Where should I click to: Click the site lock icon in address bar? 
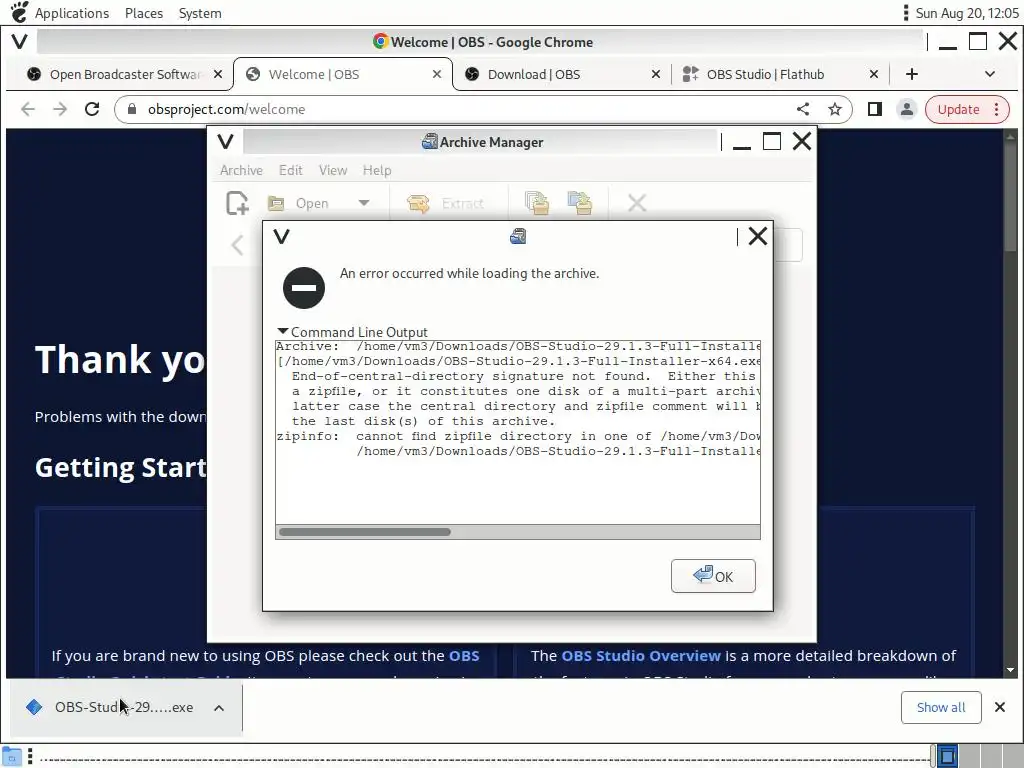coord(132,109)
